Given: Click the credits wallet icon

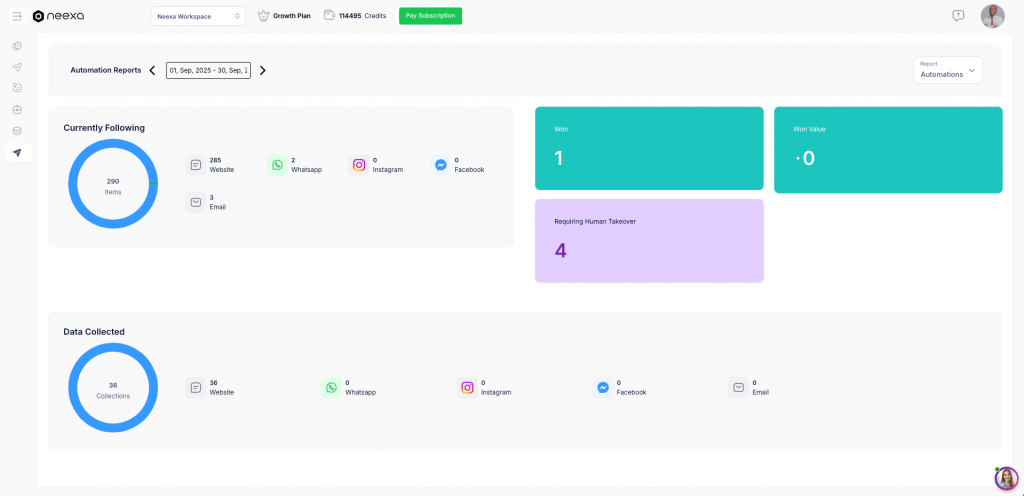Looking at the screenshot, I should (x=329, y=16).
